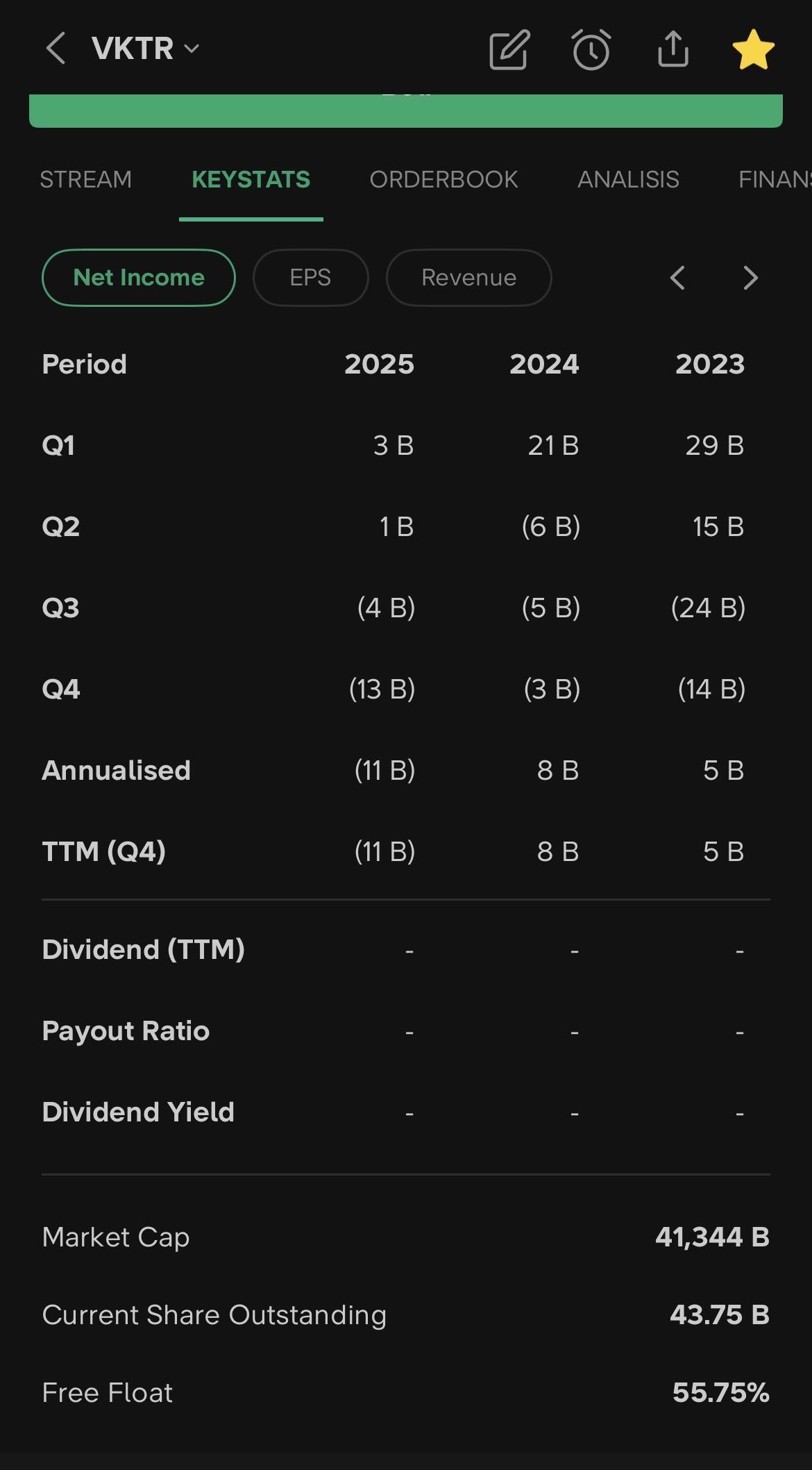This screenshot has height=1470, width=812.
Task: Tap the green button below the header
Action: coord(406,111)
